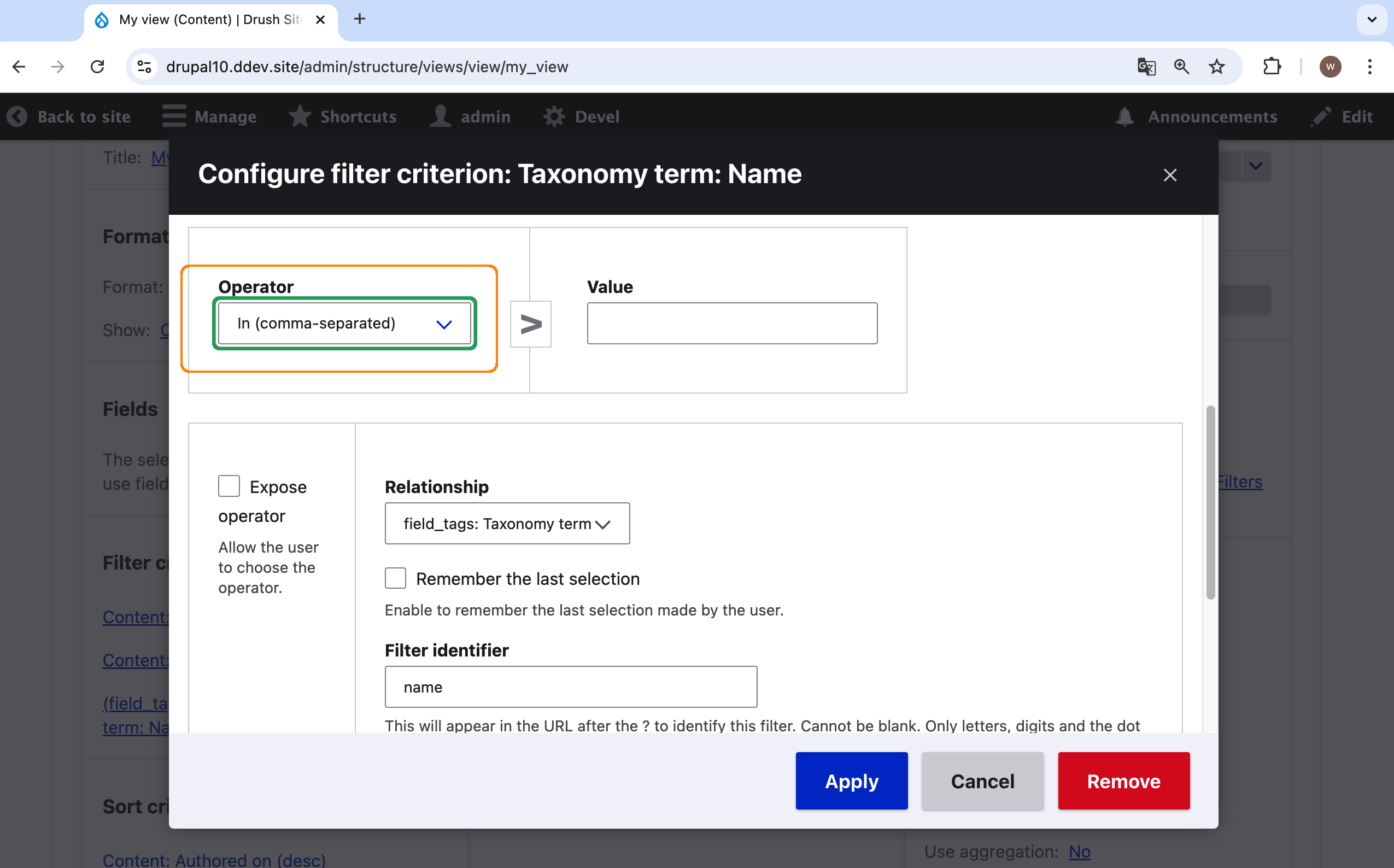
Task: Click the red Remove button
Action: (x=1123, y=781)
